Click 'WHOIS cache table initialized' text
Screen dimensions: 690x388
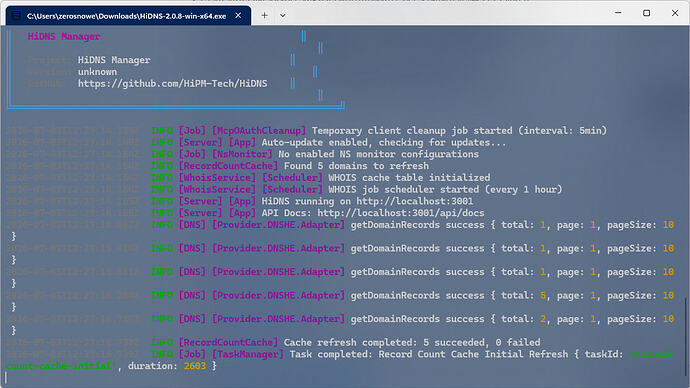pos(409,178)
